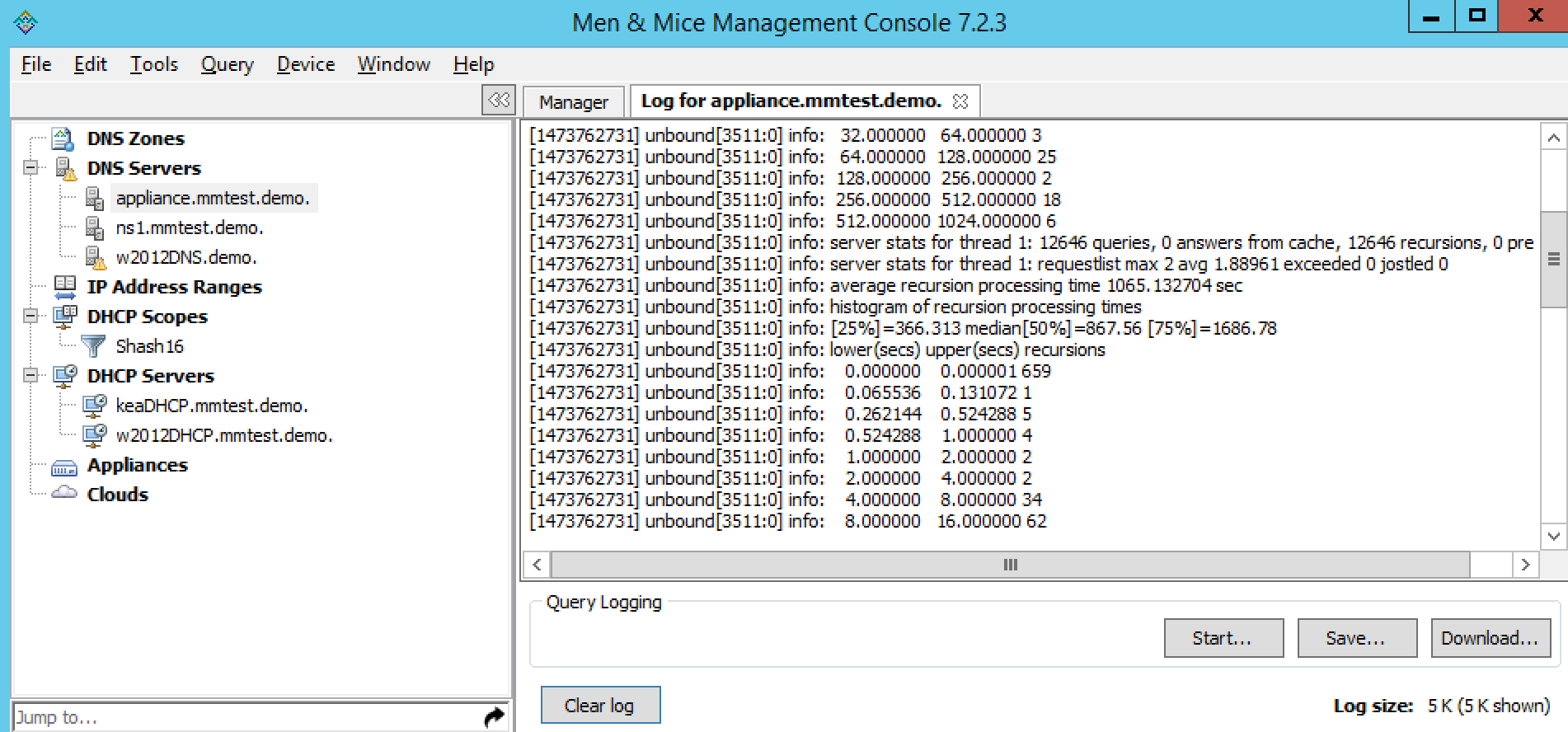Image resolution: width=1568 pixels, height=732 pixels.
Task: Click the Shash16 filter funnel icon
Action: 93,346
